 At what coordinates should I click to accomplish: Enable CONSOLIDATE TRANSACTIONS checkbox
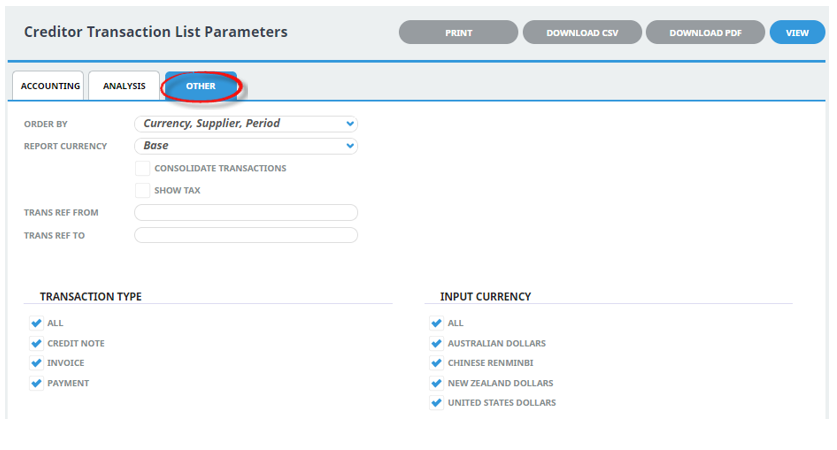point(143,168)
